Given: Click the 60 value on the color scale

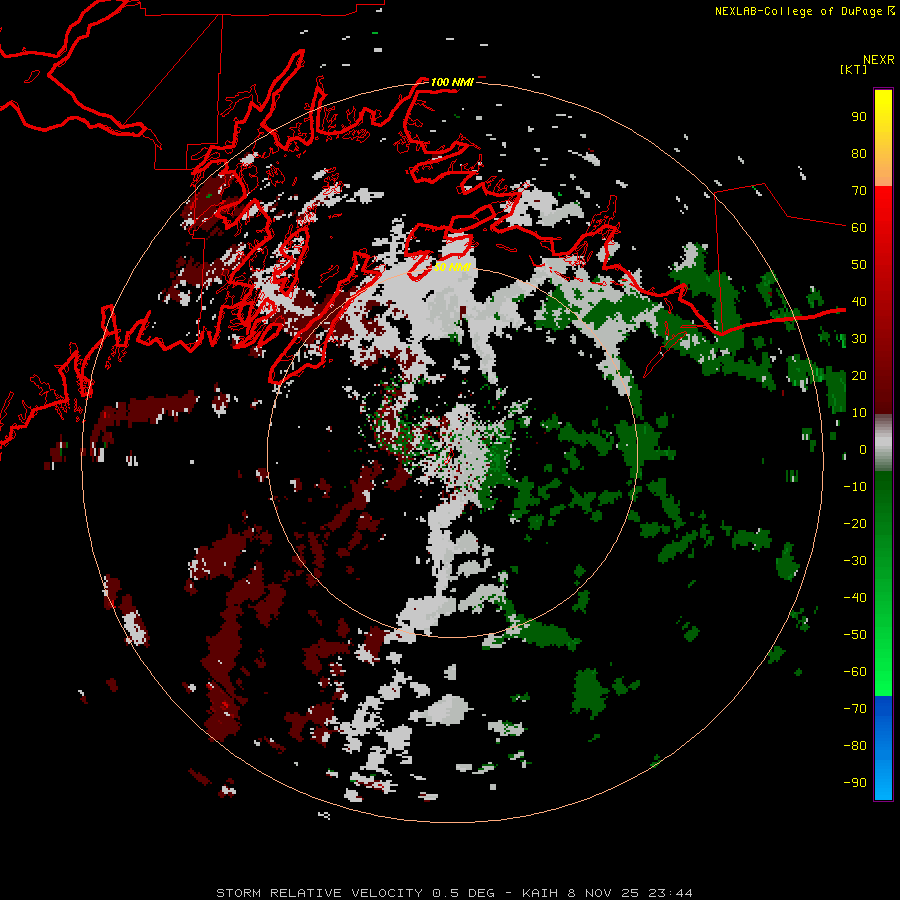Looking at the screenshot, I should [x=859, y=227].
